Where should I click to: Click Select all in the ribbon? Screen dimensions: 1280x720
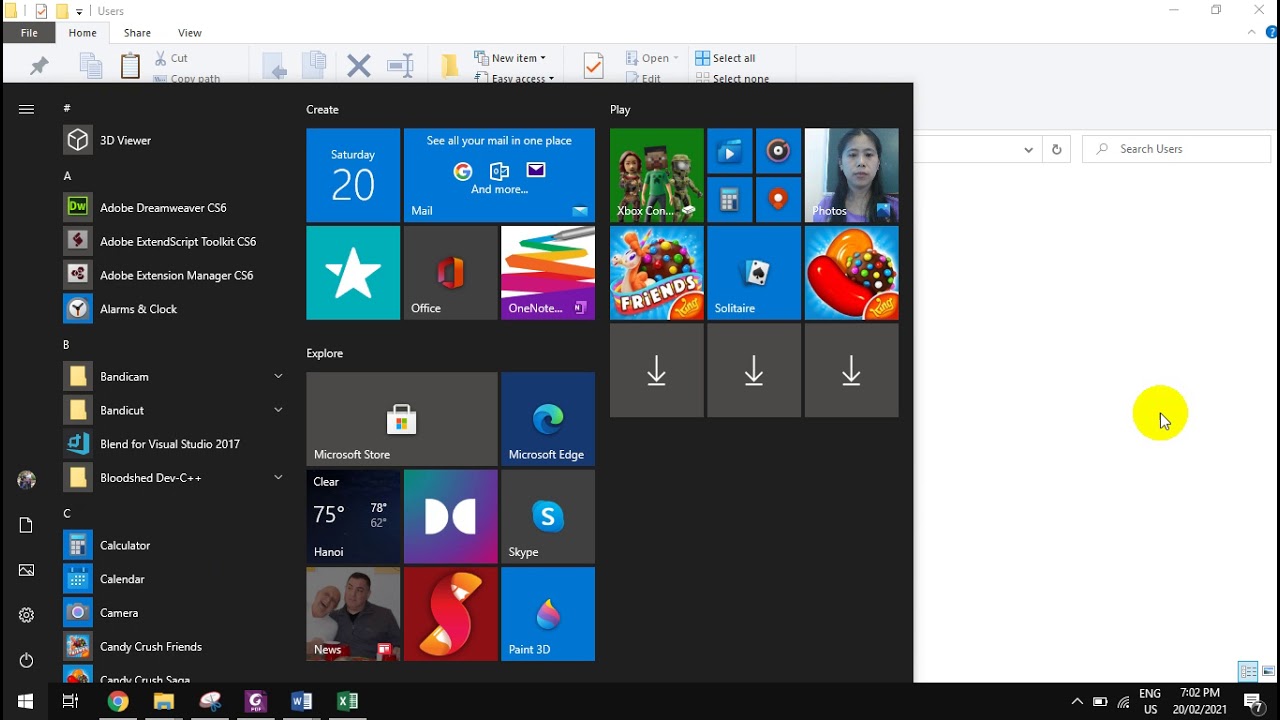(725, 58)
